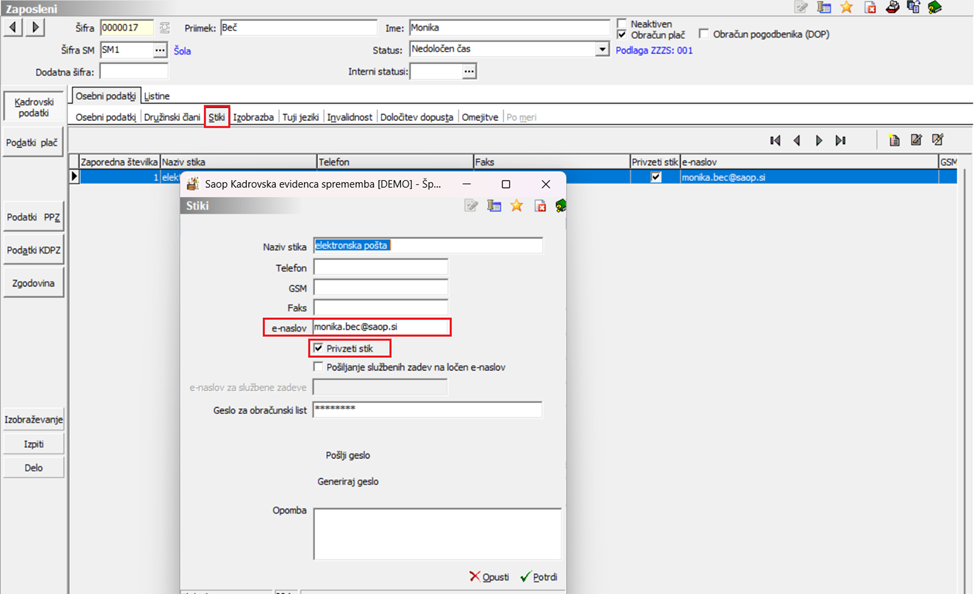Click the GSM field in Stiki dialog

(380, 288)
